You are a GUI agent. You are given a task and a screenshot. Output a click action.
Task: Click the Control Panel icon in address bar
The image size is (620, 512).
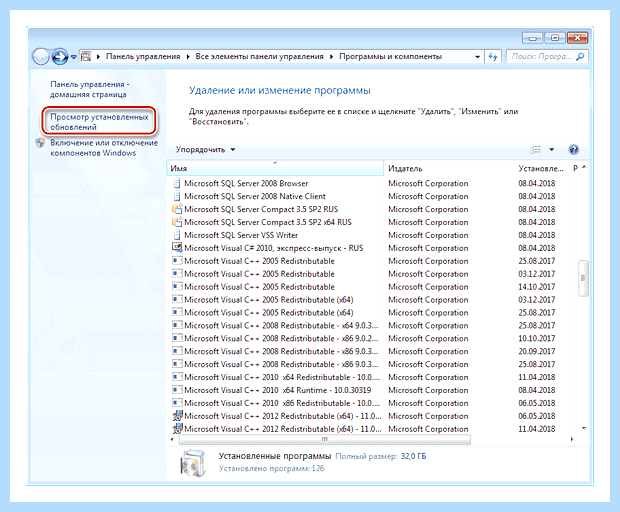(x=86, y=57)
